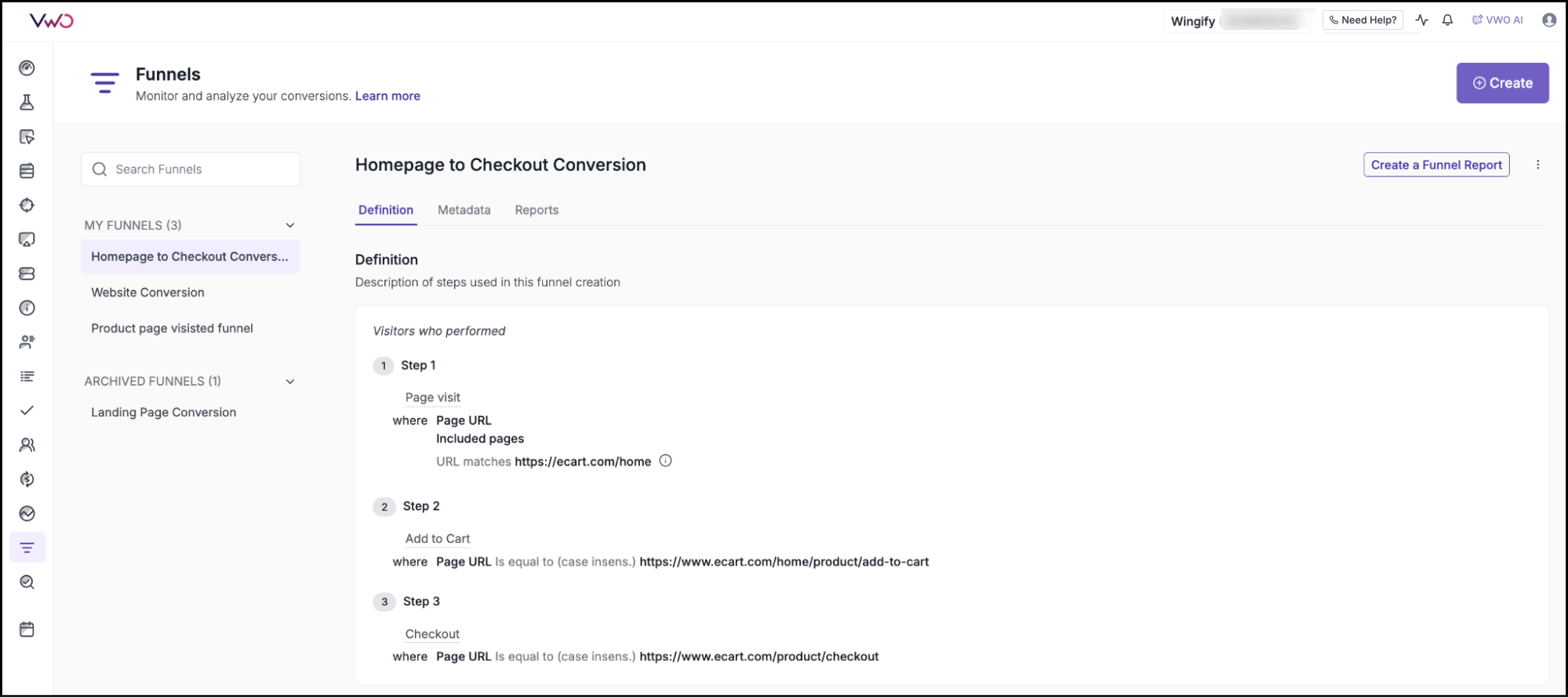This screenshot has width=1568, height=698.
Task: Click the highlighted Funnels icon in sidebar
Action: (27, 547)
